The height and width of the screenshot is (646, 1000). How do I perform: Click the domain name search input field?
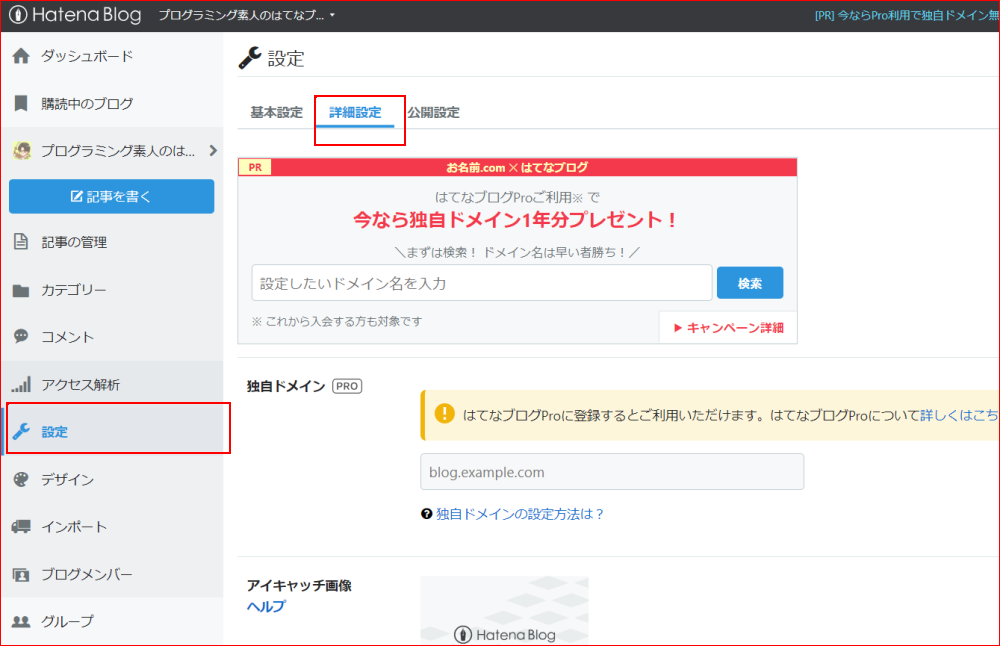pyautogui.click(x=482, y=283)
